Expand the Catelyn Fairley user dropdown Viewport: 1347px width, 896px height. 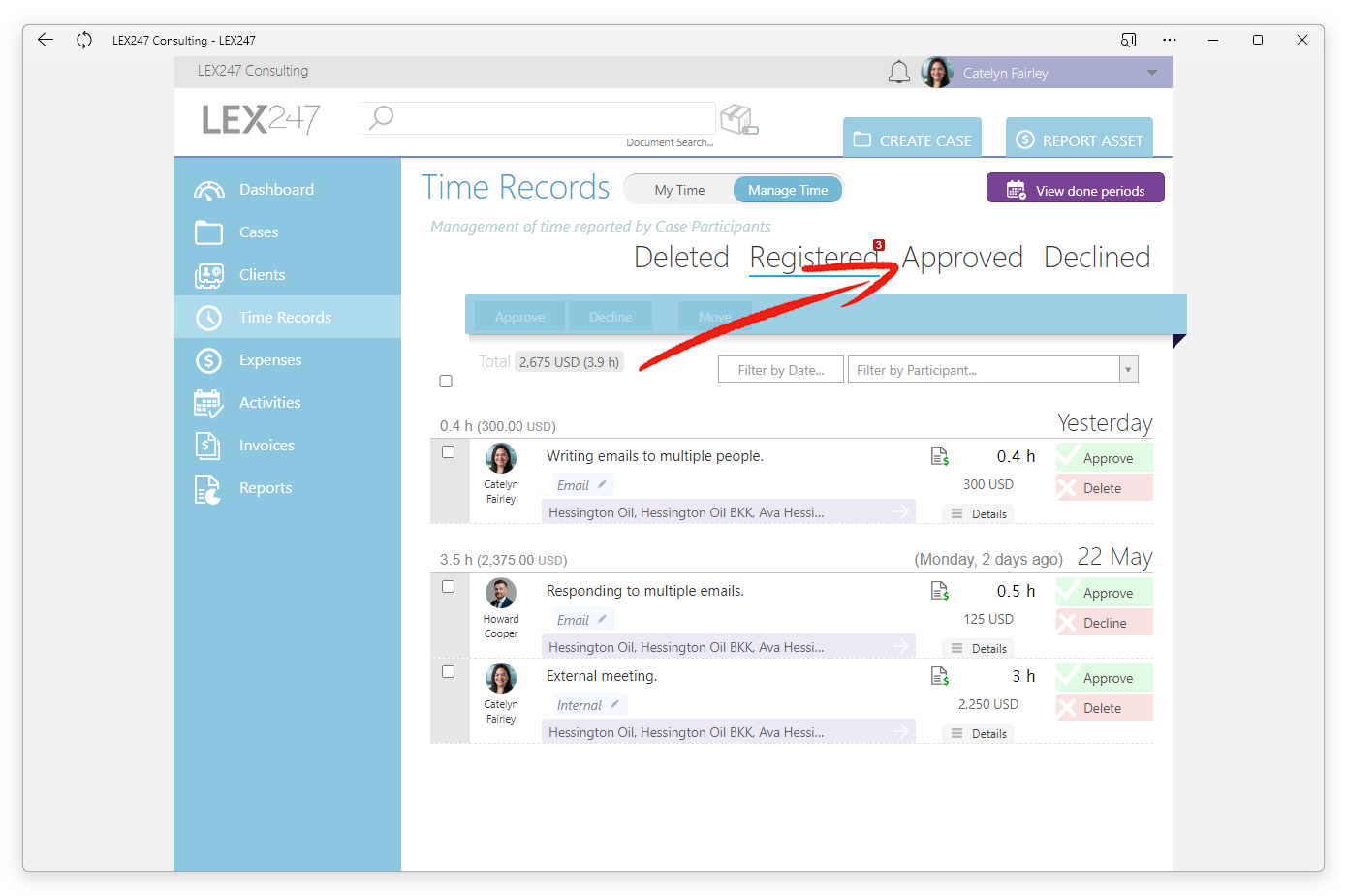pos(1152,73)
